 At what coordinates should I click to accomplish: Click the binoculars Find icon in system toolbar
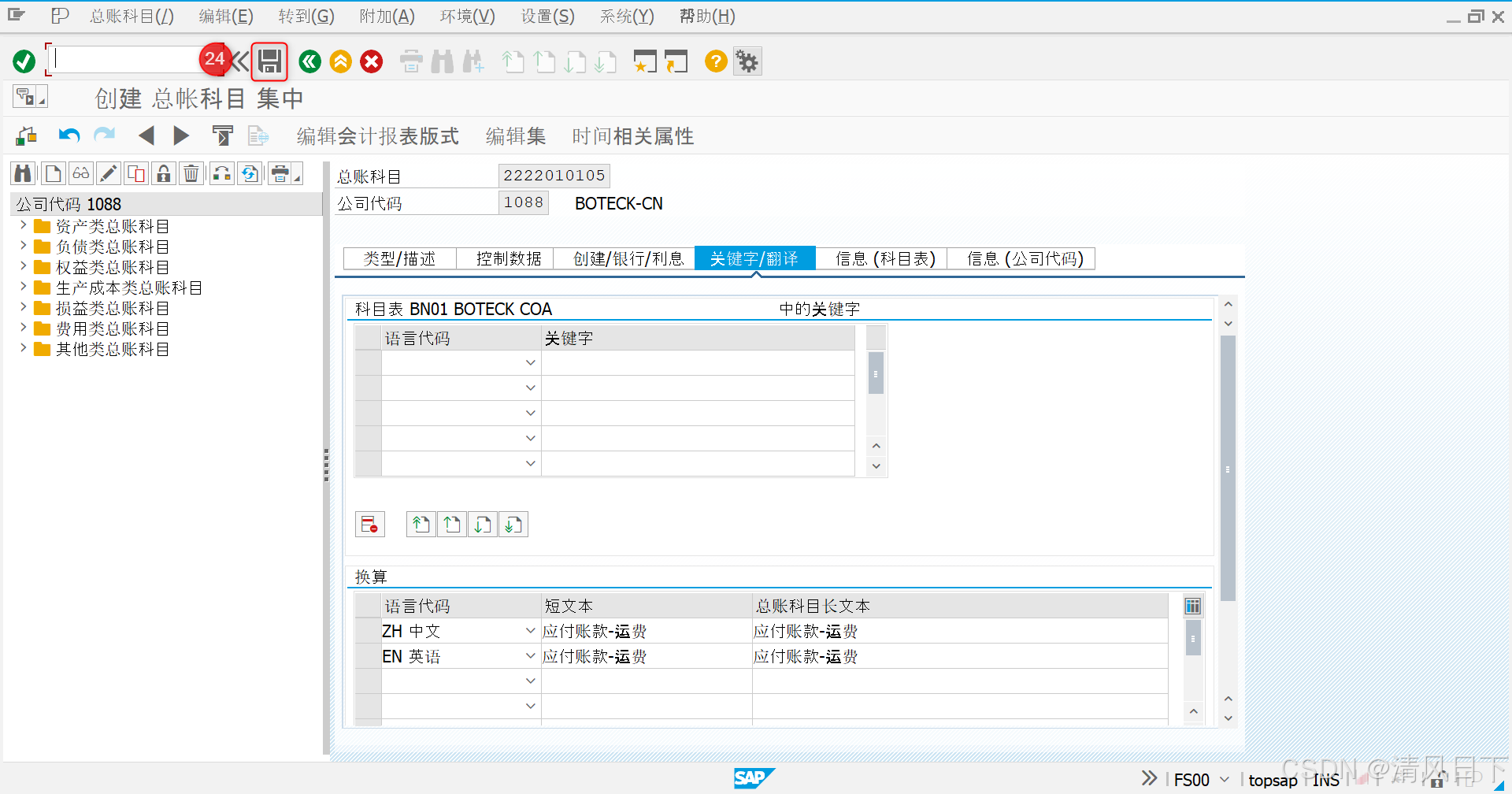pos(442,61)
